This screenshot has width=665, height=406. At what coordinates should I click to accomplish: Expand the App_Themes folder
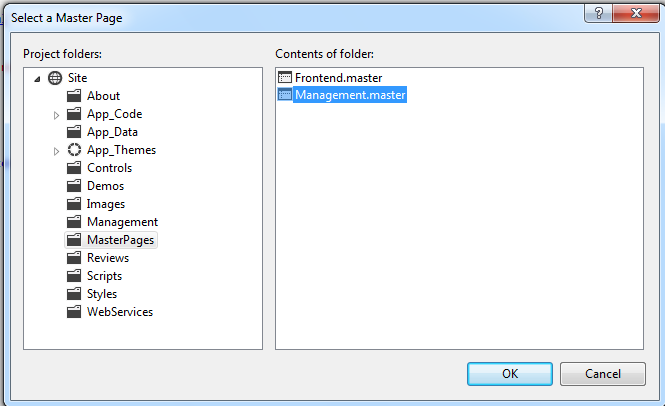(x=57, y=151)
